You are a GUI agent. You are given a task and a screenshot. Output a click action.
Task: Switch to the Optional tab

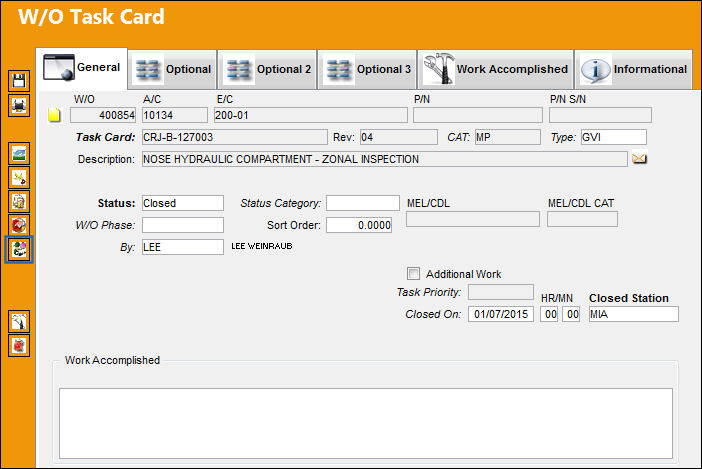(172, 69)
